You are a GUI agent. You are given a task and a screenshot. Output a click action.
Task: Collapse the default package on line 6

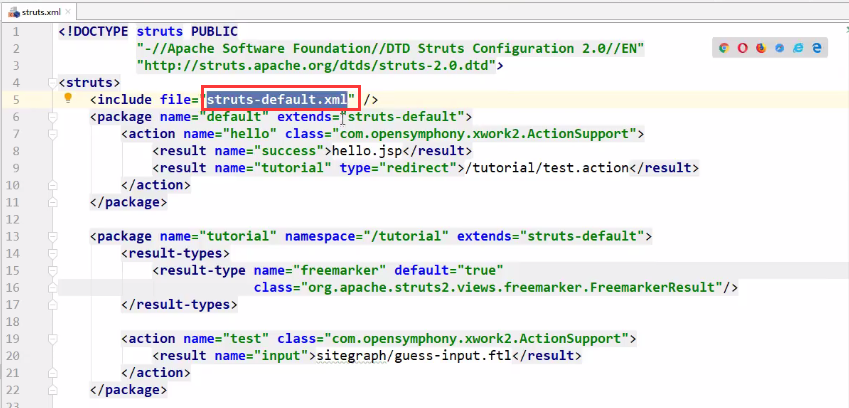tap(54, 116)
